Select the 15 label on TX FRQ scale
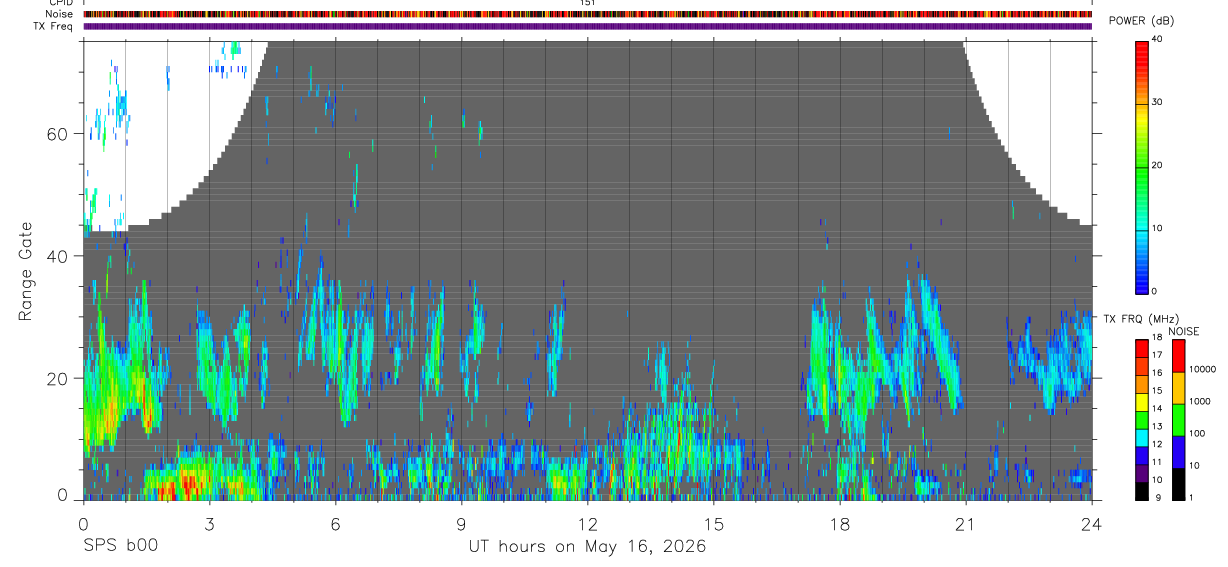 pos(1158,391)
